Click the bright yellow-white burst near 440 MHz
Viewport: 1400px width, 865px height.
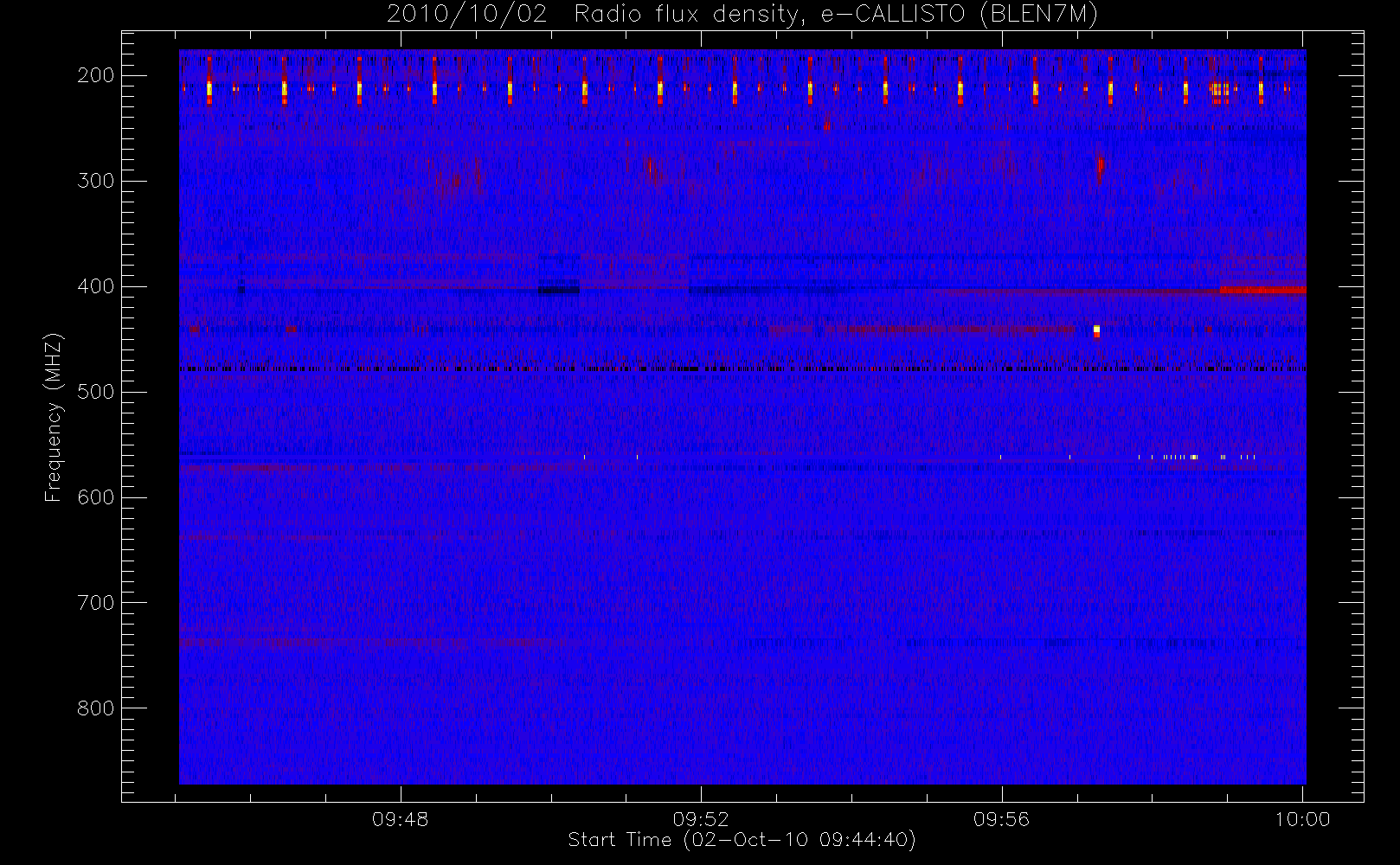click(1096, 331)
